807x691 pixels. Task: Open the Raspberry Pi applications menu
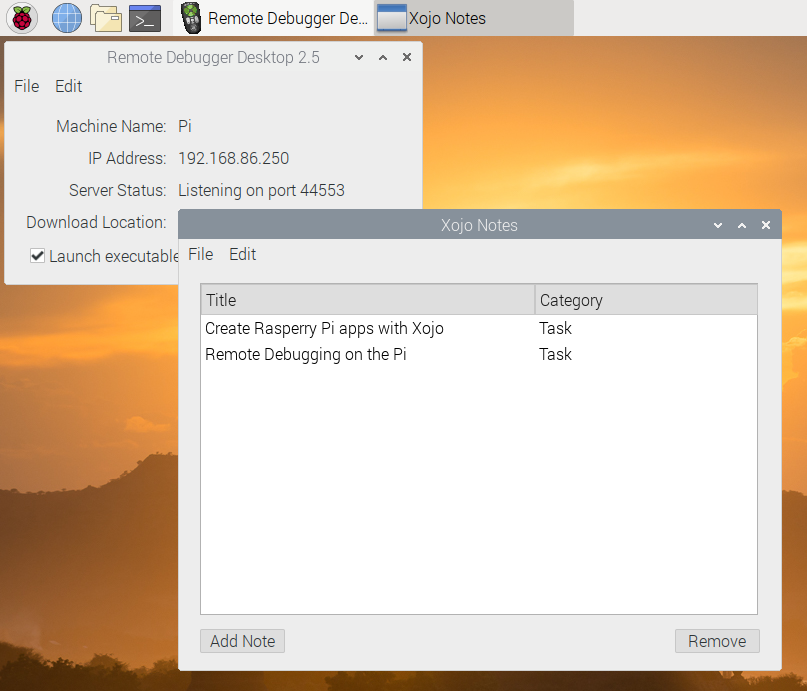(x=21, y=18)
